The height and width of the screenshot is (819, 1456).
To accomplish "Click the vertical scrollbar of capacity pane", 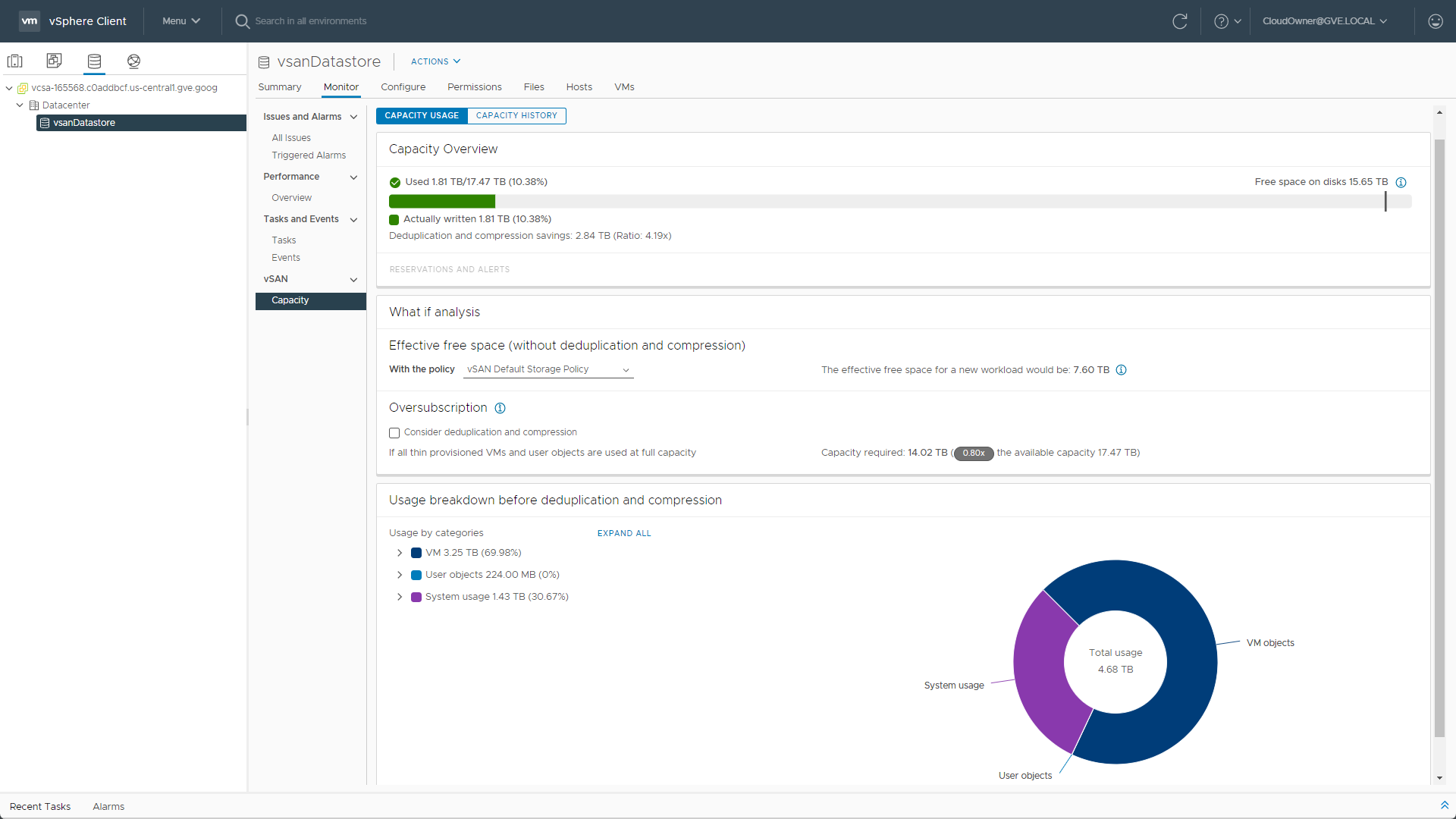I will (1439, 438).
